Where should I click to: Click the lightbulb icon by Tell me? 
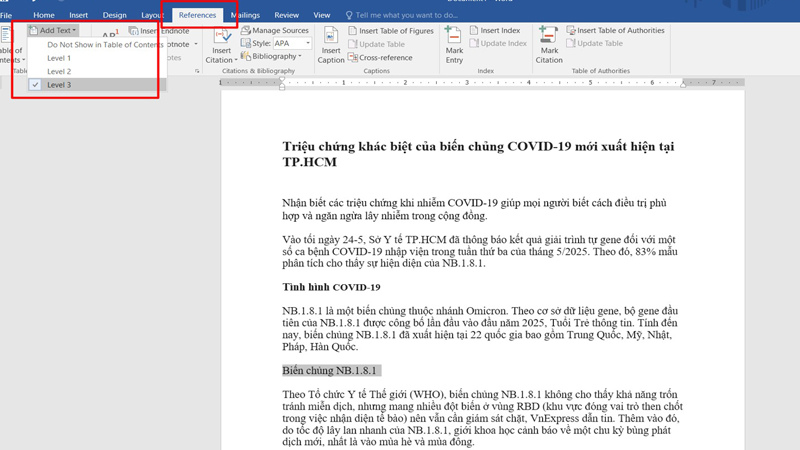[x=349, y=15]
